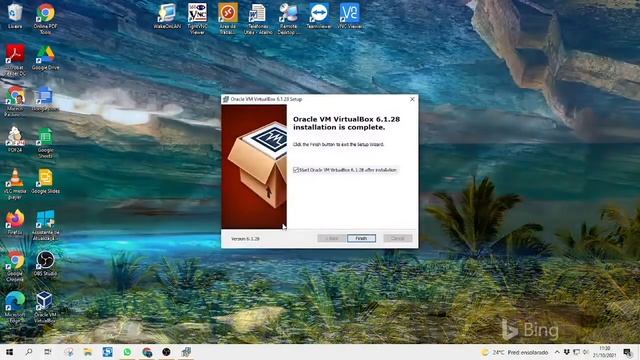The image size is (640, 360).
Task: Select the Google Sheets desktop shortcut
Action: 45,143
